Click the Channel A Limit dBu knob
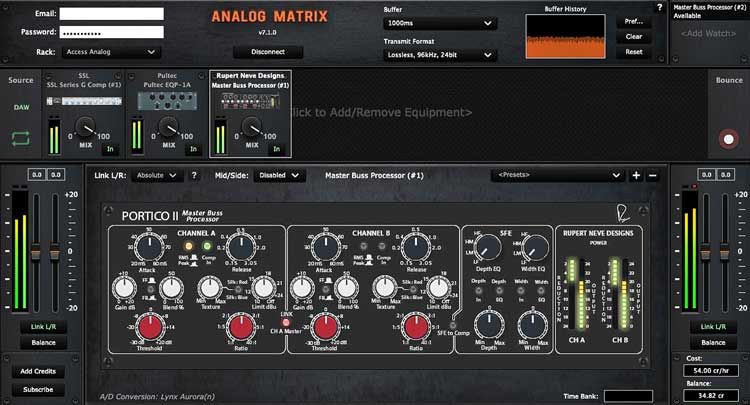Image resolution: width=750 pixels, height=405 pixels. (x=263, y=288)
